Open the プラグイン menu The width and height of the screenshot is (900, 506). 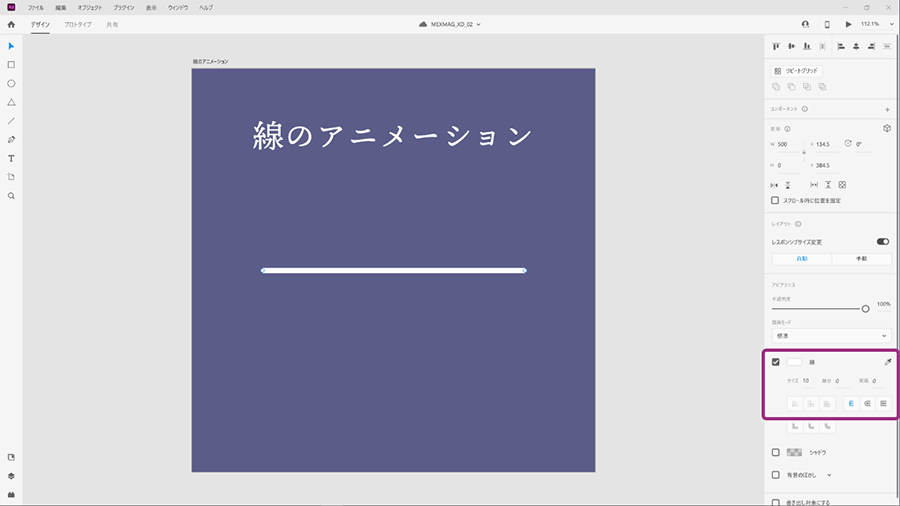pos(123,8)
